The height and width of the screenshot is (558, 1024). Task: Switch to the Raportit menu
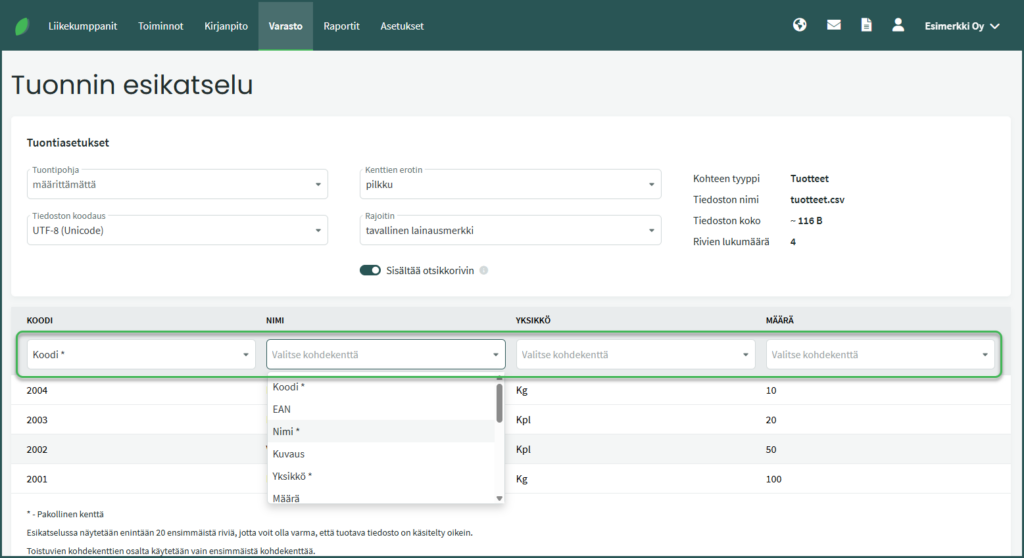[x=341, y=26]
